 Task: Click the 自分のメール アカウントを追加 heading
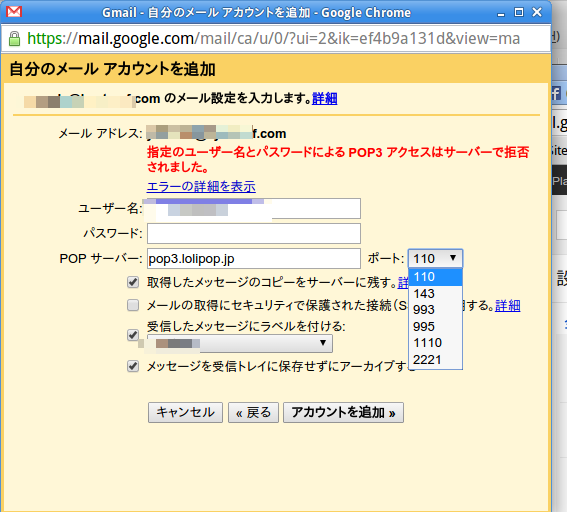pyautogui.click(x=112, y=69)
